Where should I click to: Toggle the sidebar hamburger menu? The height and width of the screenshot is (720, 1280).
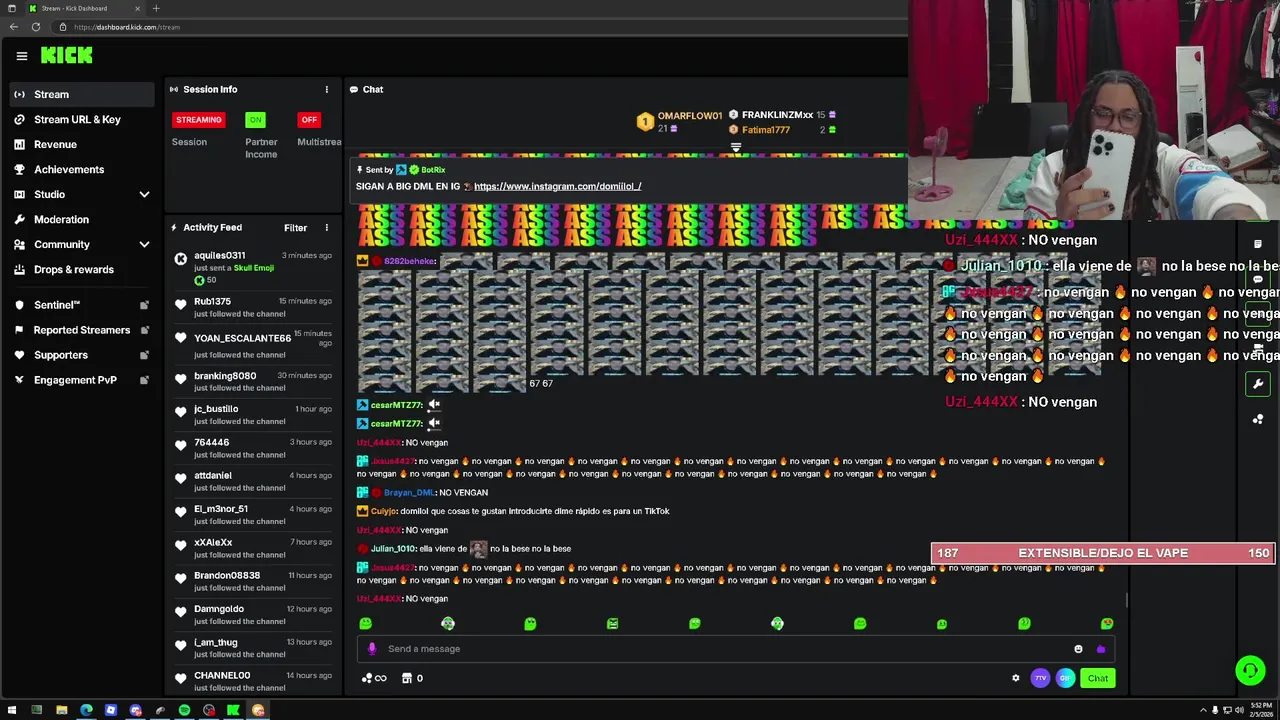pyautogui.click(x=21, y=56)
